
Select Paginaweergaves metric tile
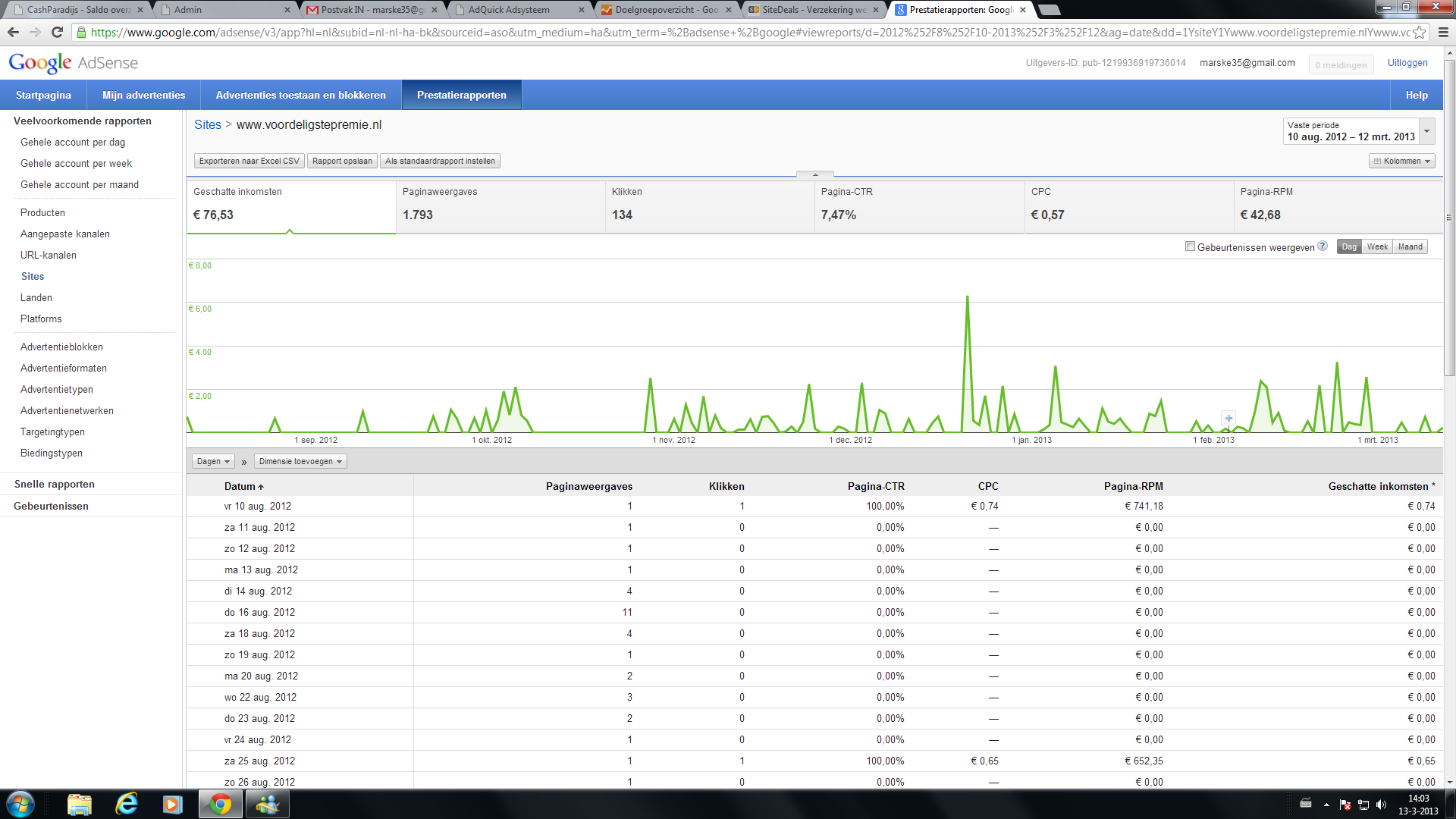[500, 206]
